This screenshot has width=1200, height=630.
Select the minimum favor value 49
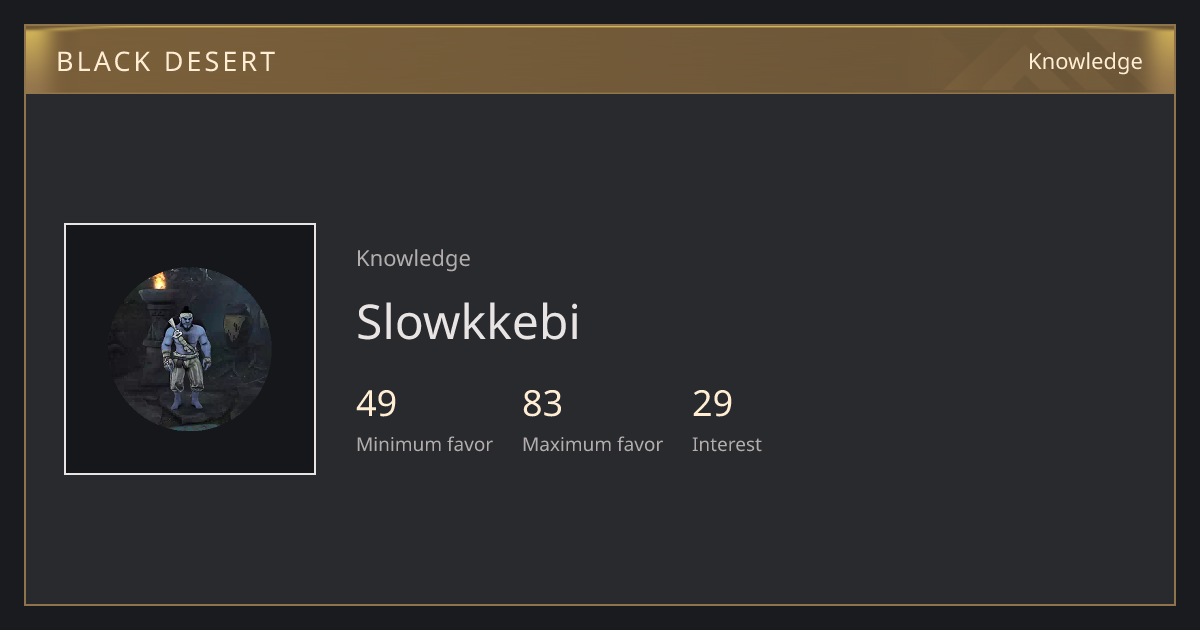pos(376,404)
